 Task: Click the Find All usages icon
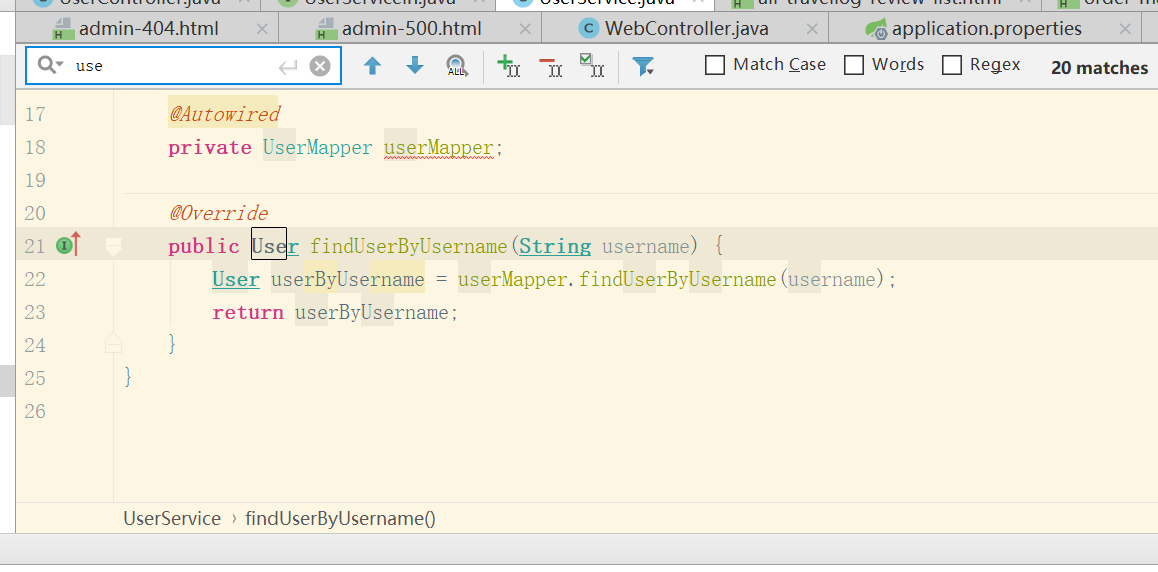coord(457,66)
